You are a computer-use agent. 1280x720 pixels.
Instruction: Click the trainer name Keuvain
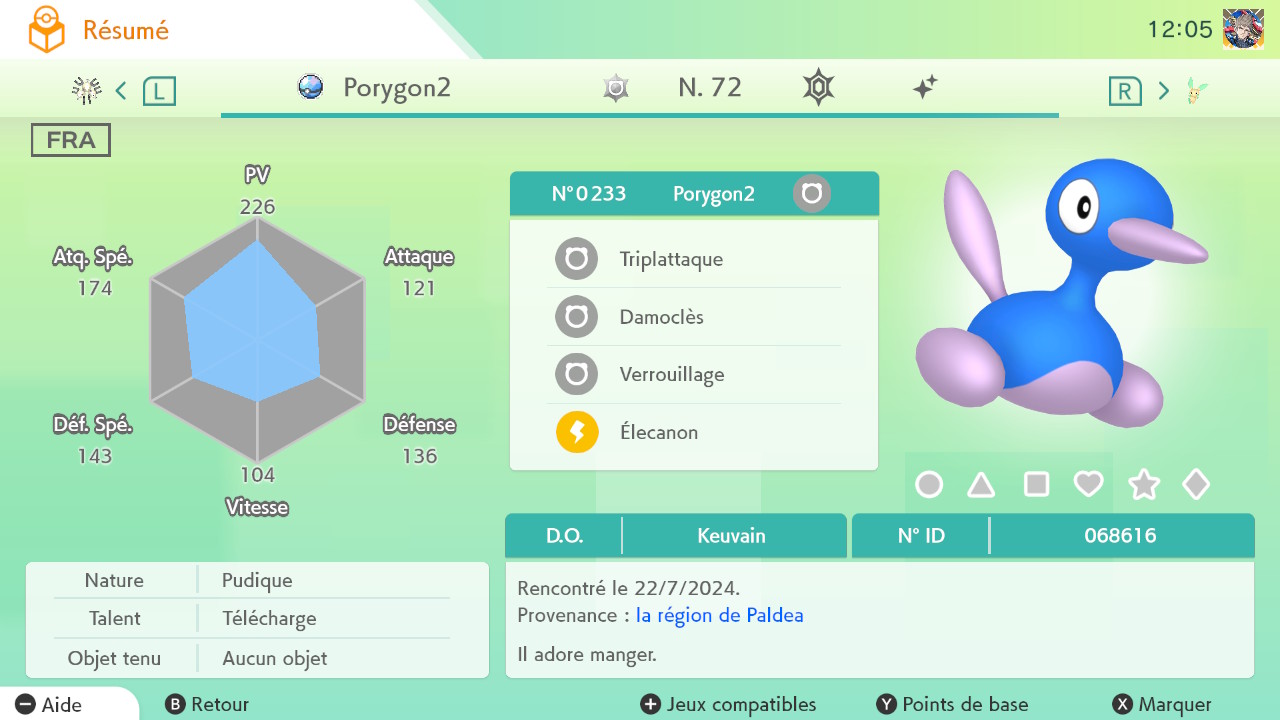(x=732, y=536)
